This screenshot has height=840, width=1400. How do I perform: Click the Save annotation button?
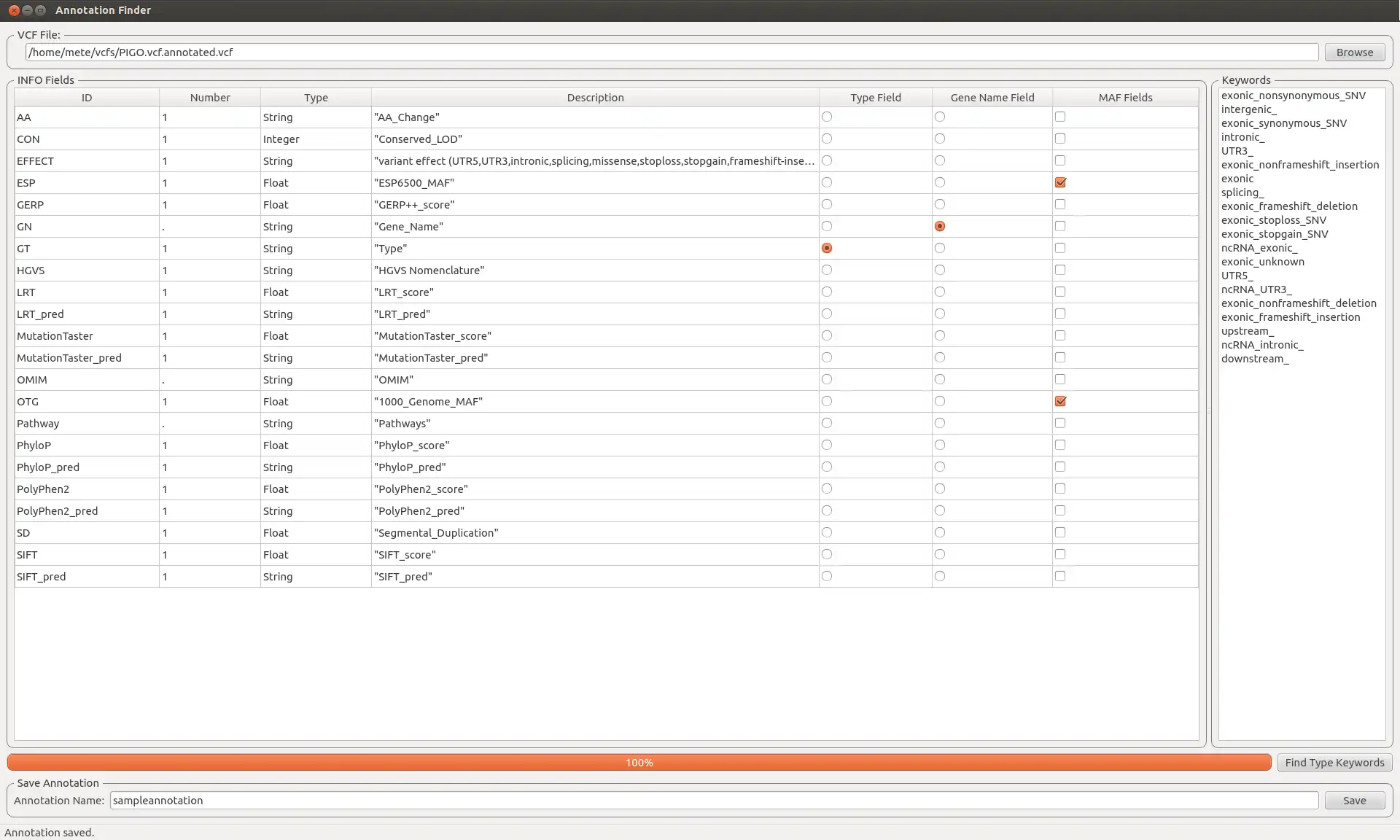click(1354, 800)
